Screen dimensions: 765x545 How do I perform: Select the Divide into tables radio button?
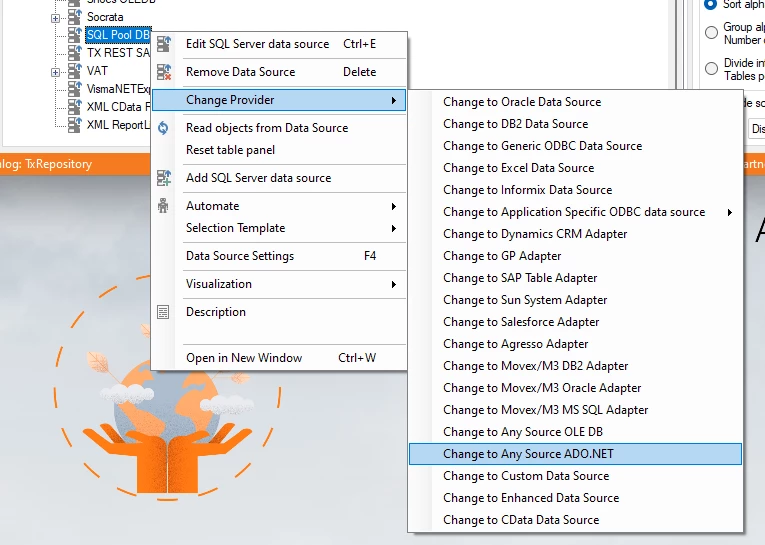pos(711,69)
